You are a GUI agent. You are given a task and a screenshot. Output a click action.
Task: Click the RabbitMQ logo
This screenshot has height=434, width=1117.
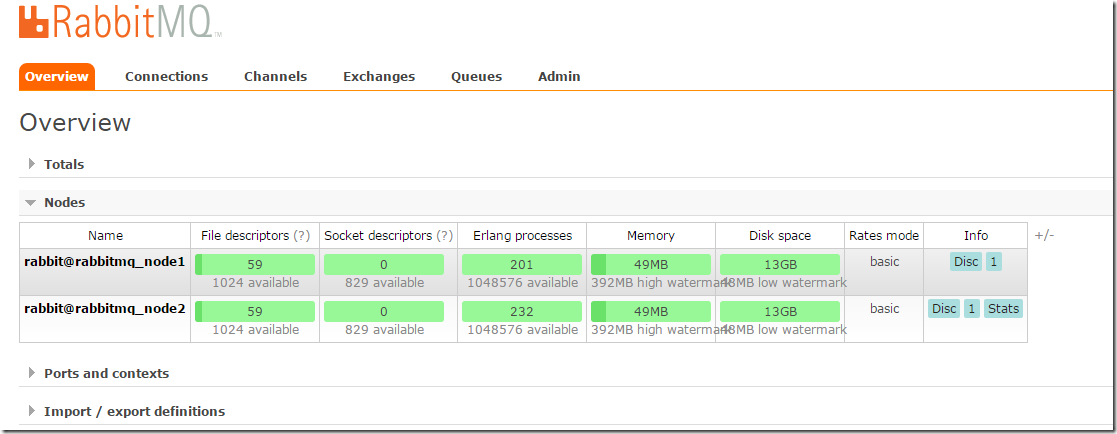[x=120, y=22]
